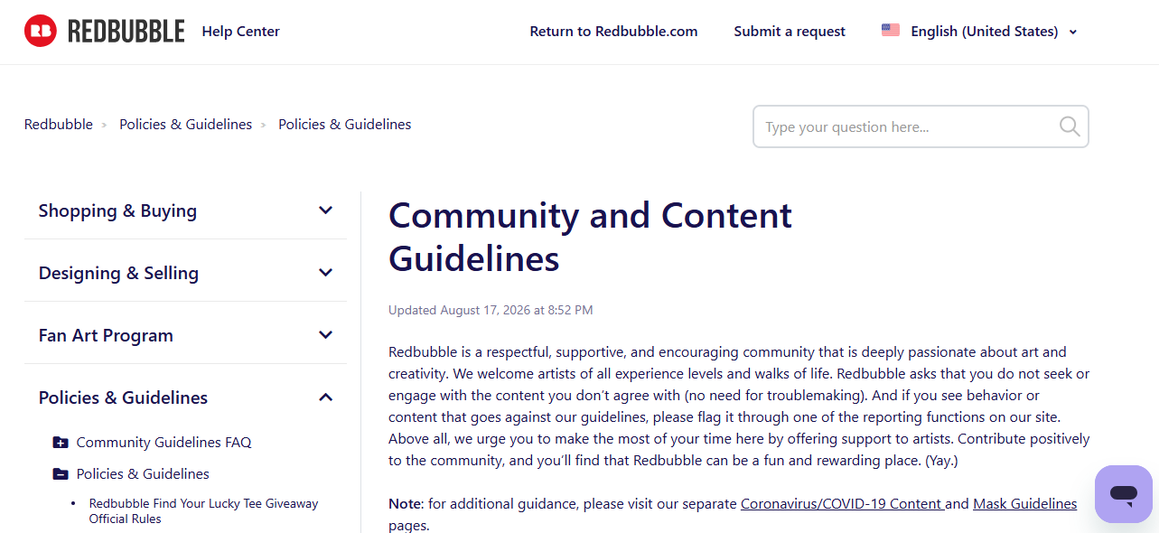The image size is (1159, 533).
Task: Click the first Policies & Guidelines breadcrumb
Action: (186, 124)
